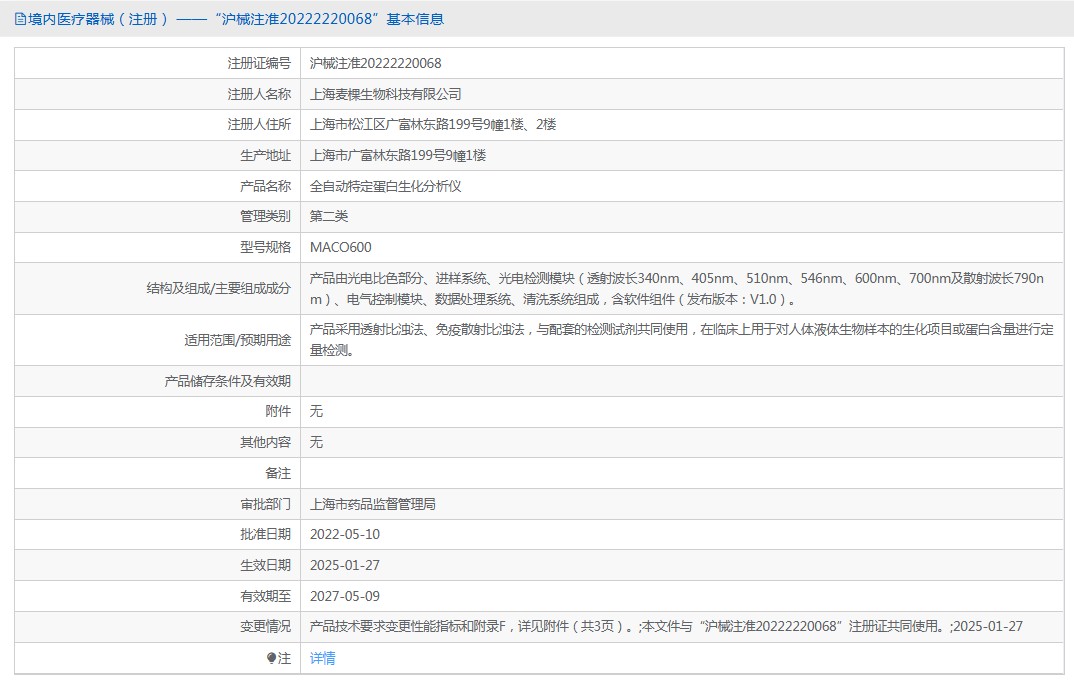This screenshot has width=1074, height=686.
Task: Click the registrant address in 松江区
Action: click(x=432, y=125)
